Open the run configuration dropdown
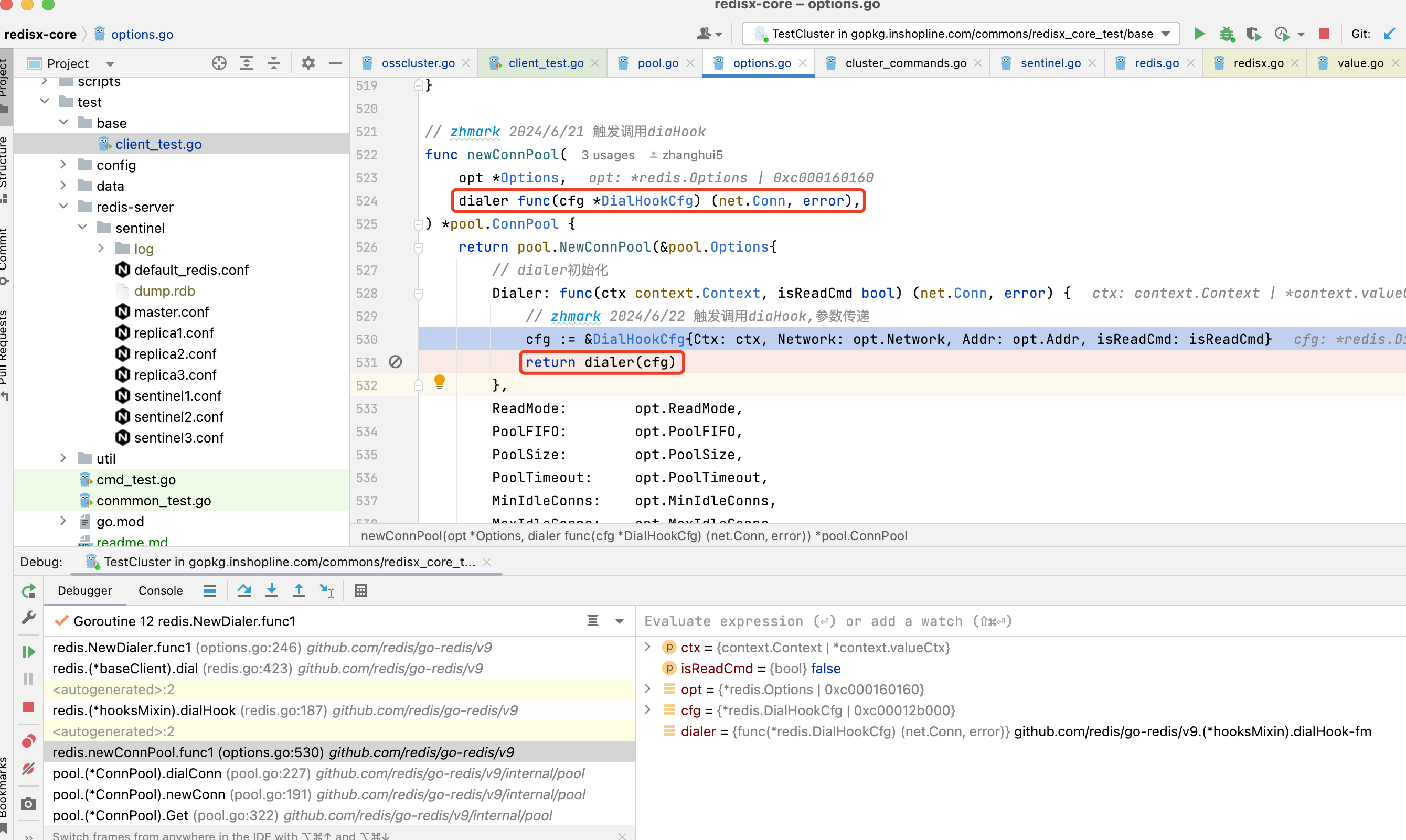The image size is (1406, 840). pyautogui.click(x=961, y=34)
